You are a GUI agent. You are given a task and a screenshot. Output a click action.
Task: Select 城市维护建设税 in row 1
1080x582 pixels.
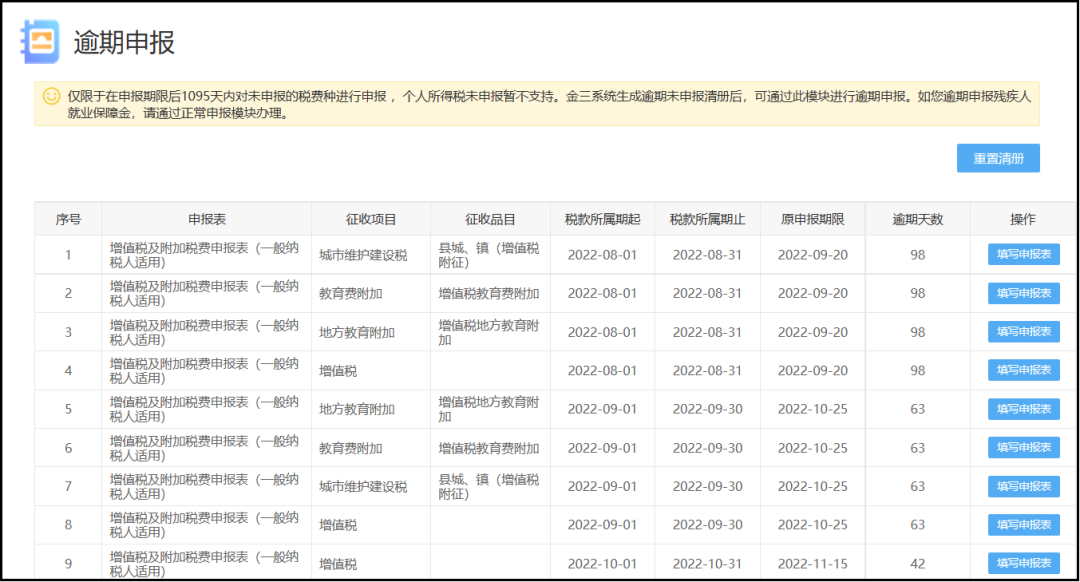tap(363, 255)
